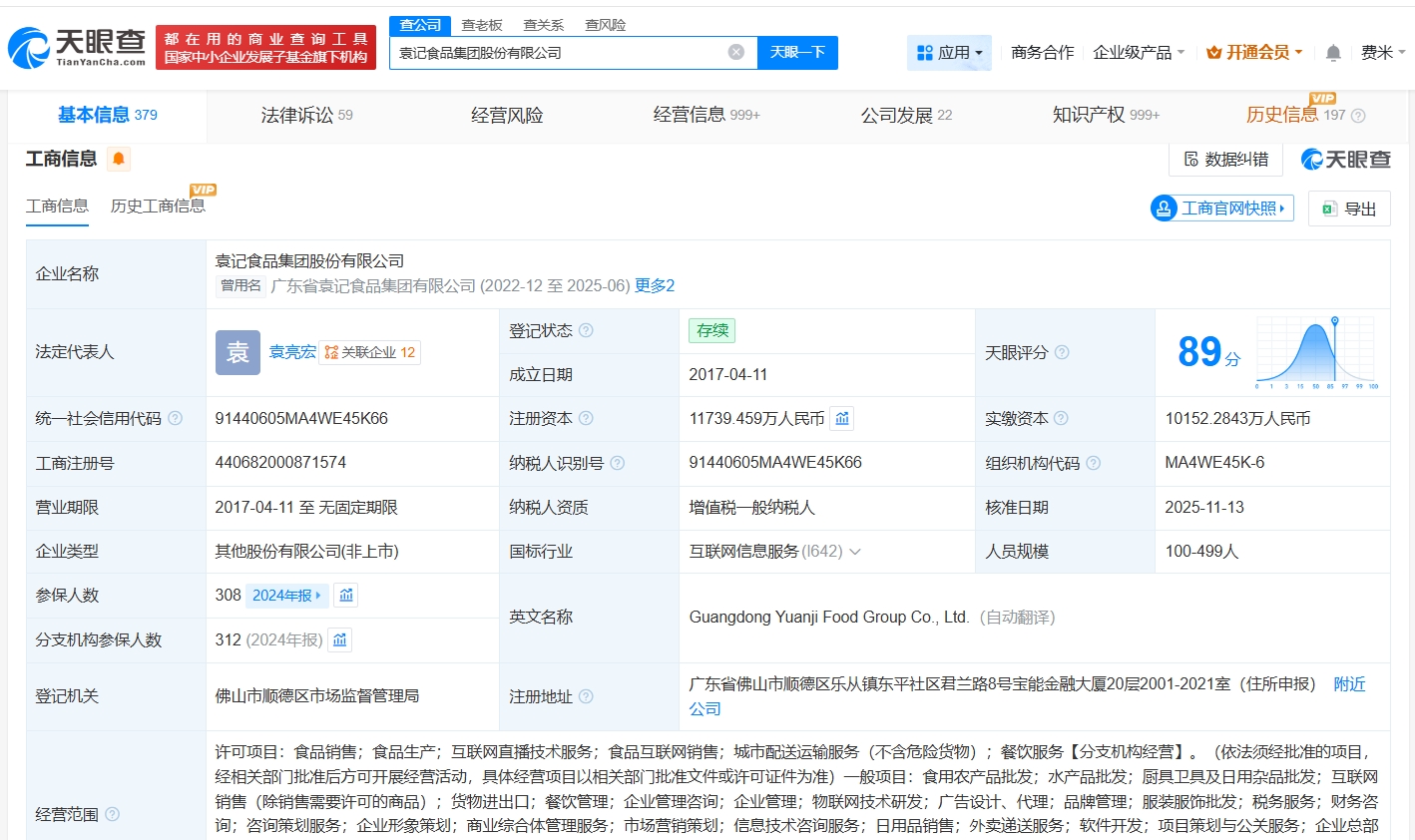Open chart icon next to 分支机构参保人数
Image resolution: width=1415 pixels, height=840 pixels.
pos(340,640)
